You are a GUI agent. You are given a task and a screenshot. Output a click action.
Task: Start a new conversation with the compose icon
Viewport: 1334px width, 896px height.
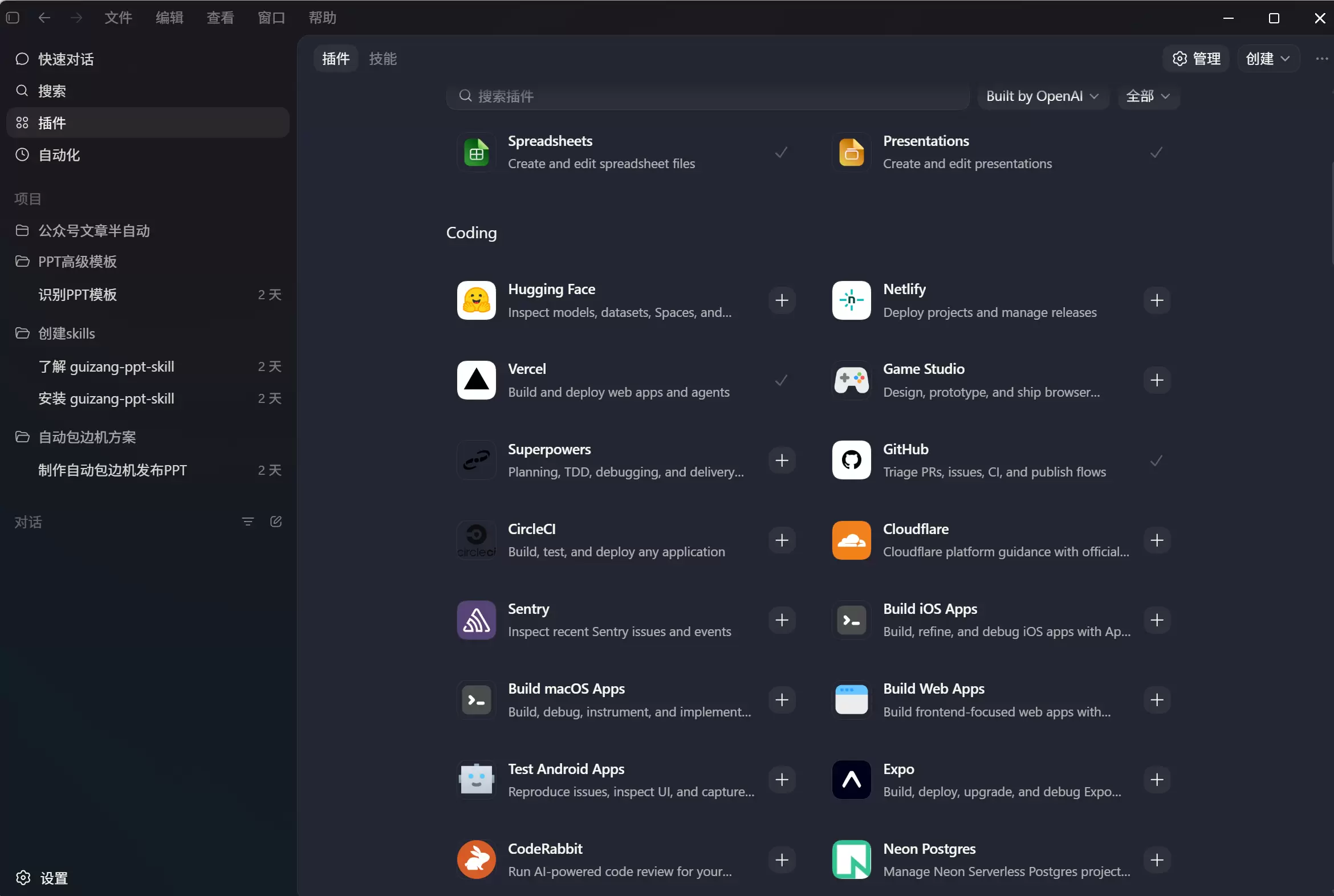275,522
